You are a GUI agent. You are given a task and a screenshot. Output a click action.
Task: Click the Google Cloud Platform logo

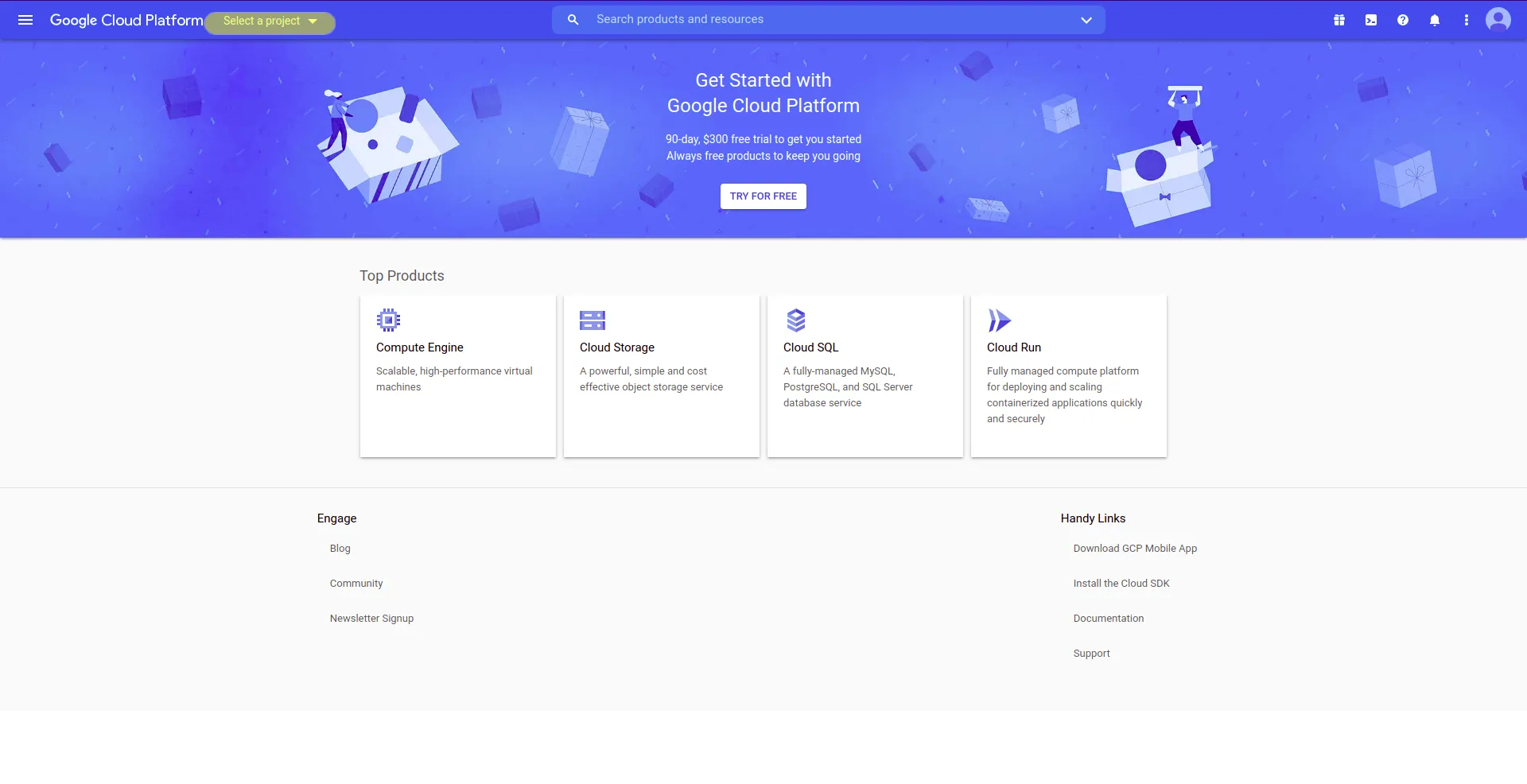click(126, 20)
